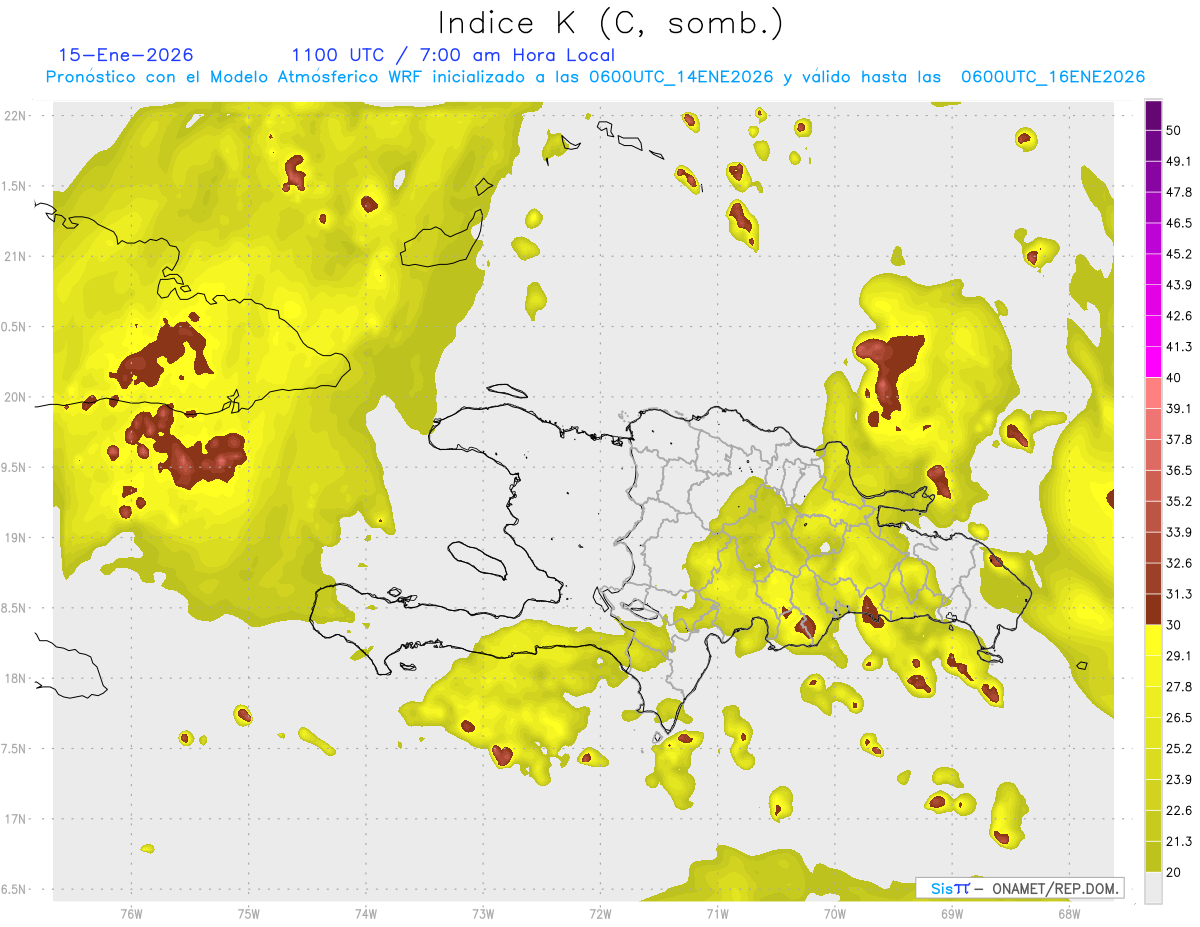This screenshot has height=927, width=1200.
Task: Click the brown legend swatch between 30 and 31.3
Action: (1153, 609)
